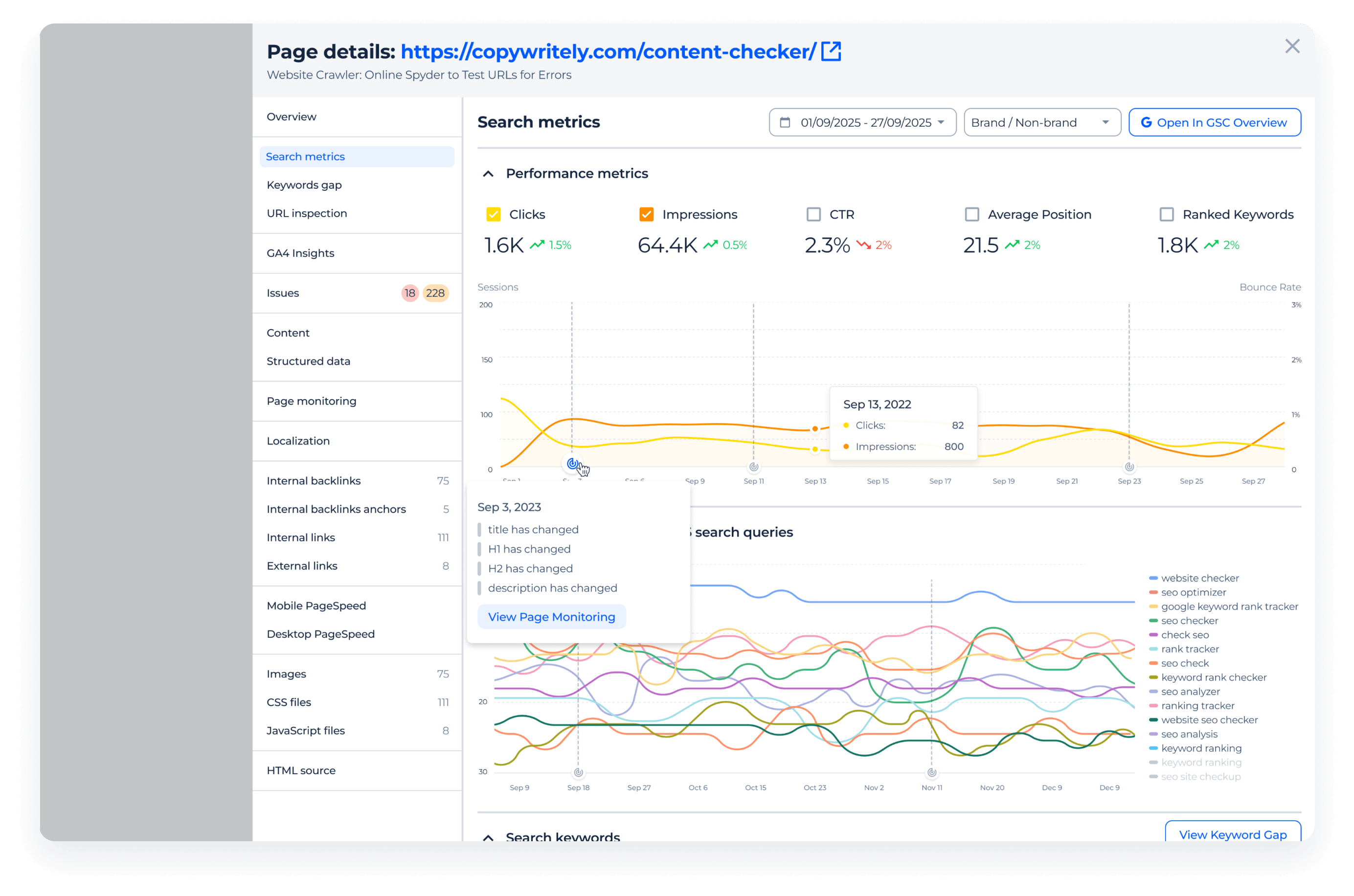Click change marker at Sep 18 on queries chart
This screenshot has height=896, width=1354.
(578, 773)
